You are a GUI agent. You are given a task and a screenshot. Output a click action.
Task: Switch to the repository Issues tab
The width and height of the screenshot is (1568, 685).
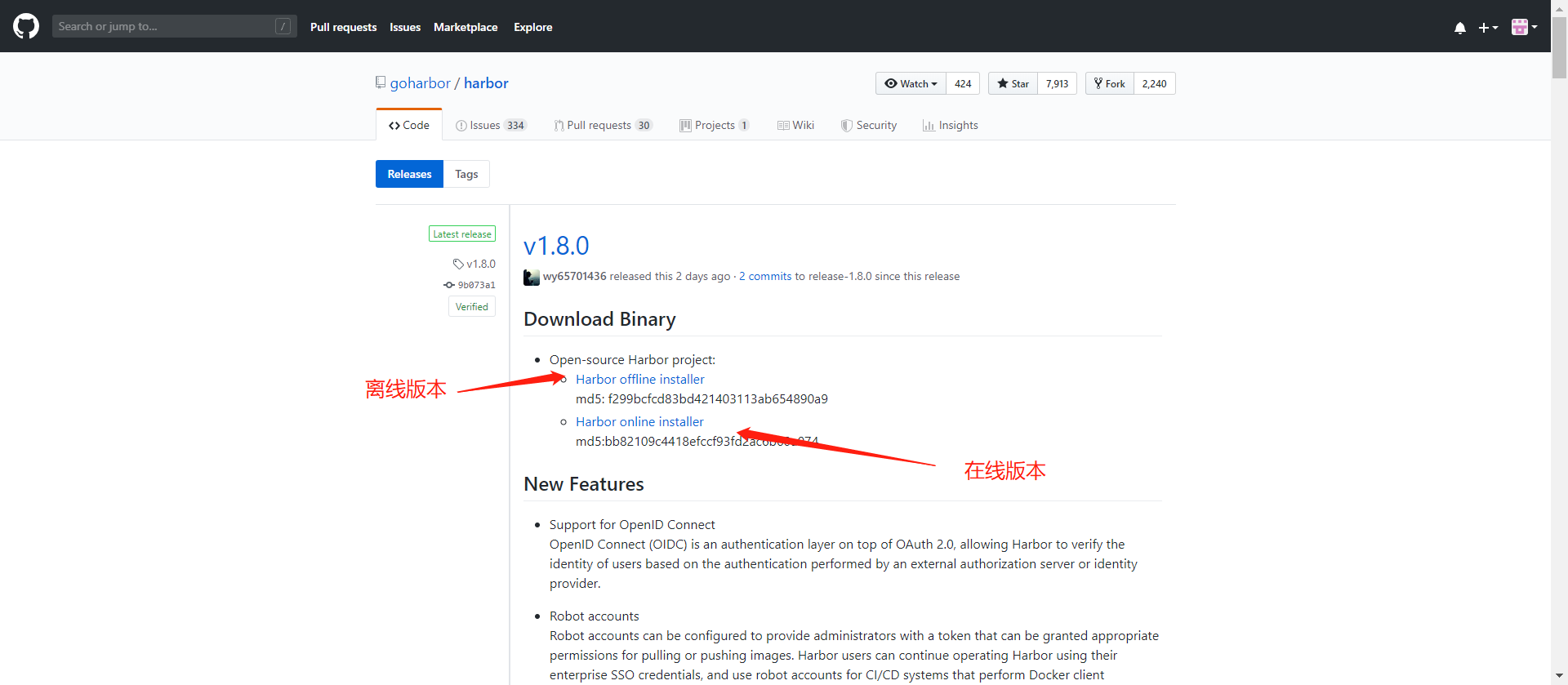[x=491, y=125]
